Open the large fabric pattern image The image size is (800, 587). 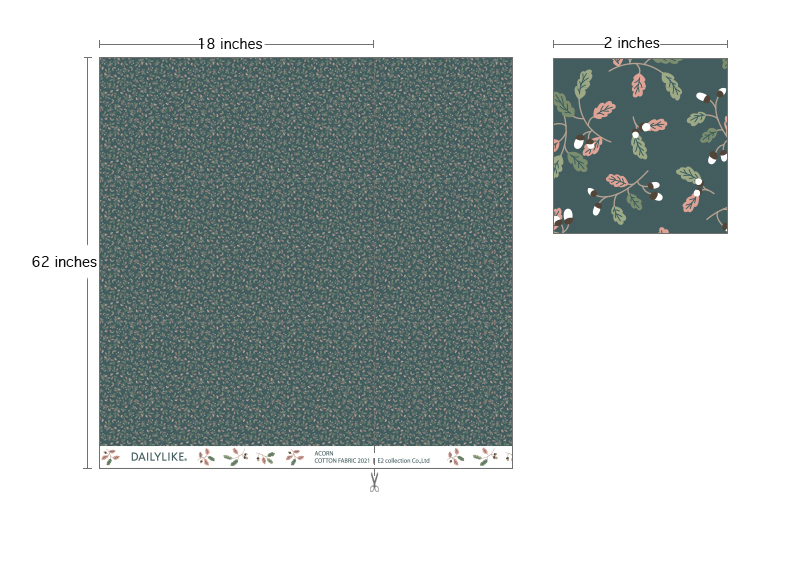[305, 250]
